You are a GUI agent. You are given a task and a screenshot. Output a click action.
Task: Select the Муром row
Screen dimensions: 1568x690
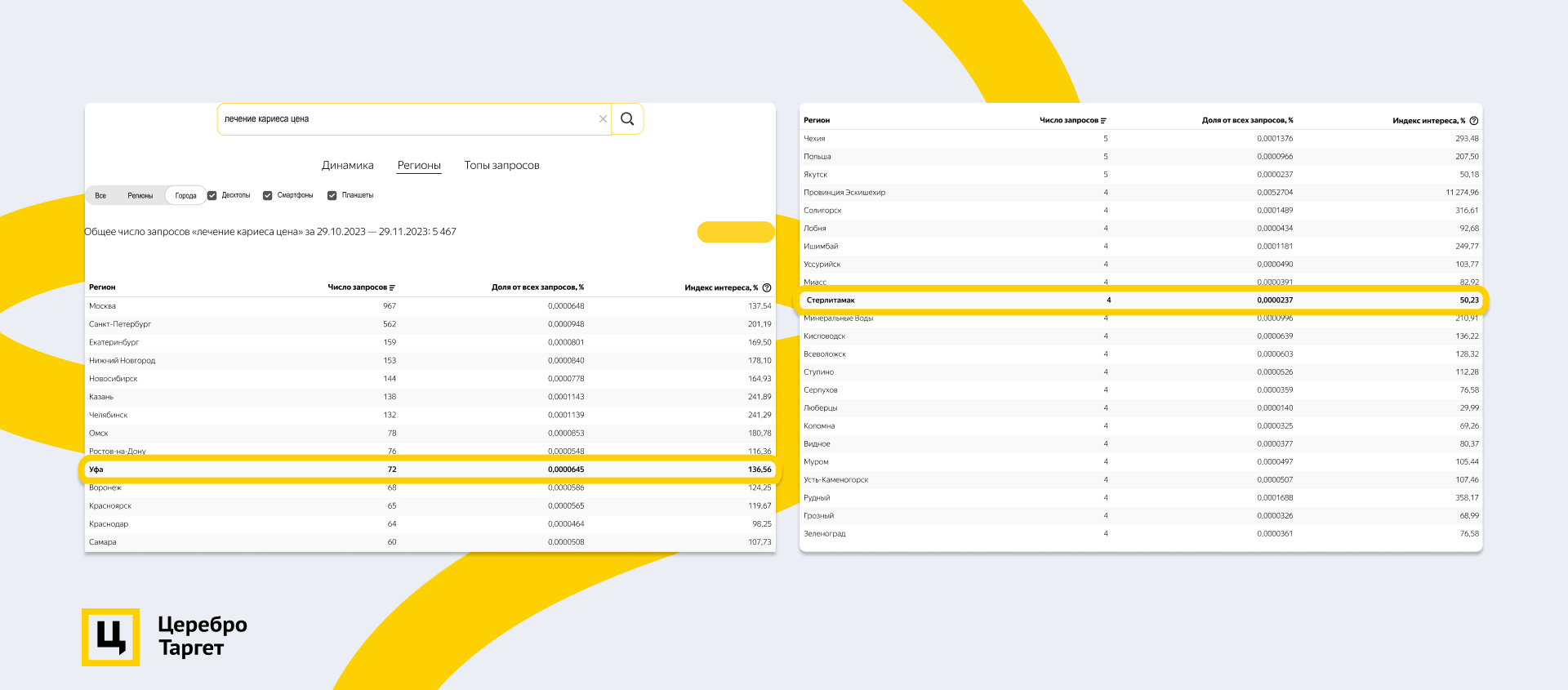tap(1141, 462)
